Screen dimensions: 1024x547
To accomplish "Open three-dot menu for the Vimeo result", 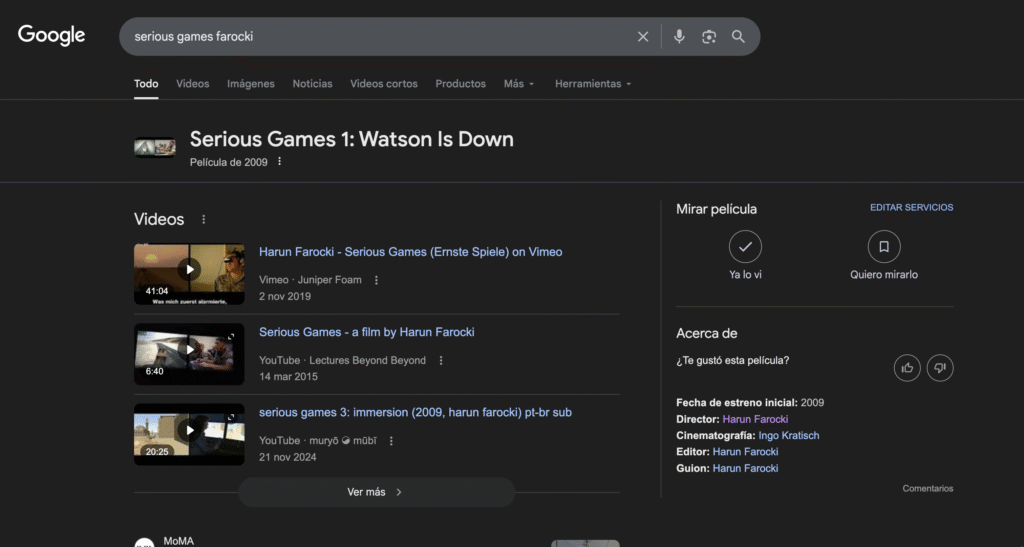I will tap(377, 281).
